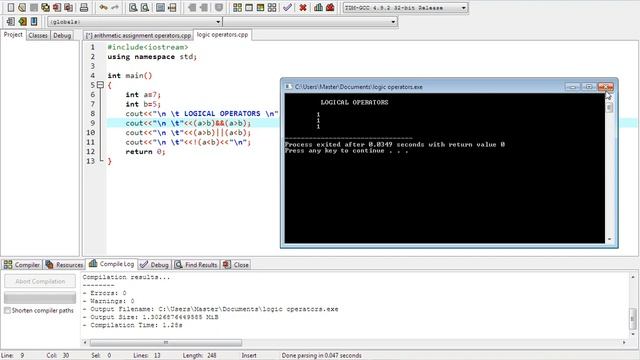
Task: Click the highlighted line 9 (a>b)&&(a>b) code
Action: [x=188, y=123]
